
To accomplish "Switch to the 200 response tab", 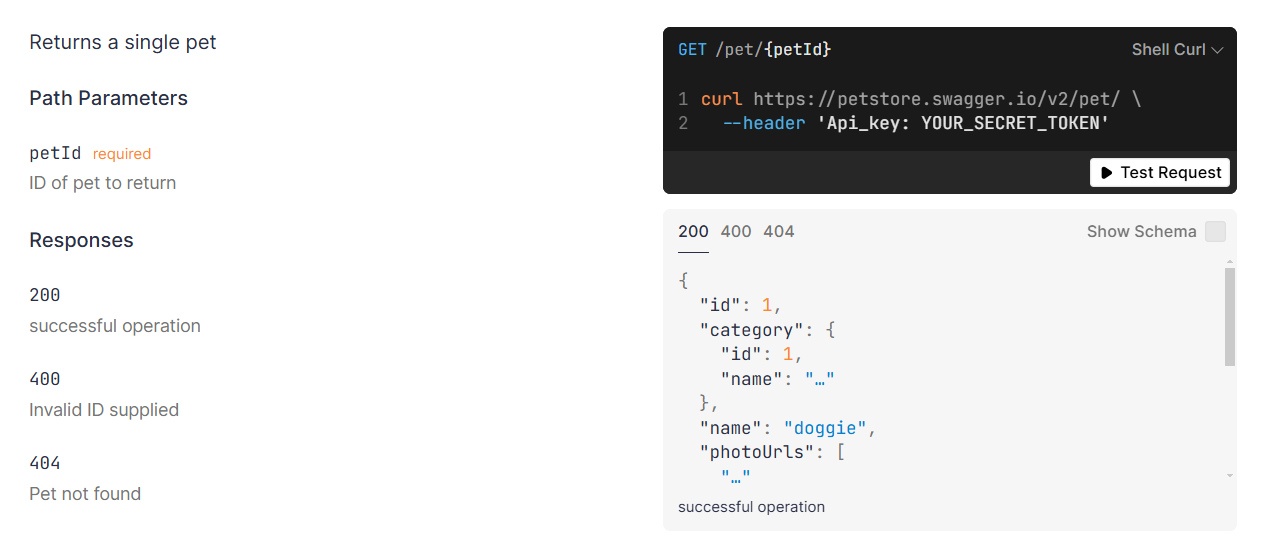I will (693, 232).
